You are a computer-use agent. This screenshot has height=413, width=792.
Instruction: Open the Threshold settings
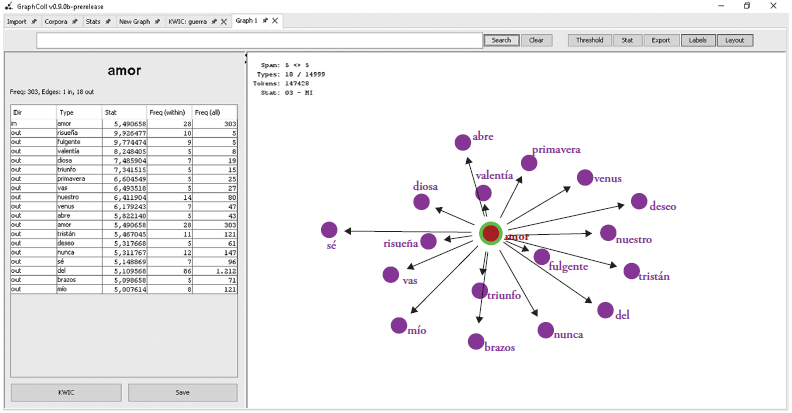click(x=589, y=41)
